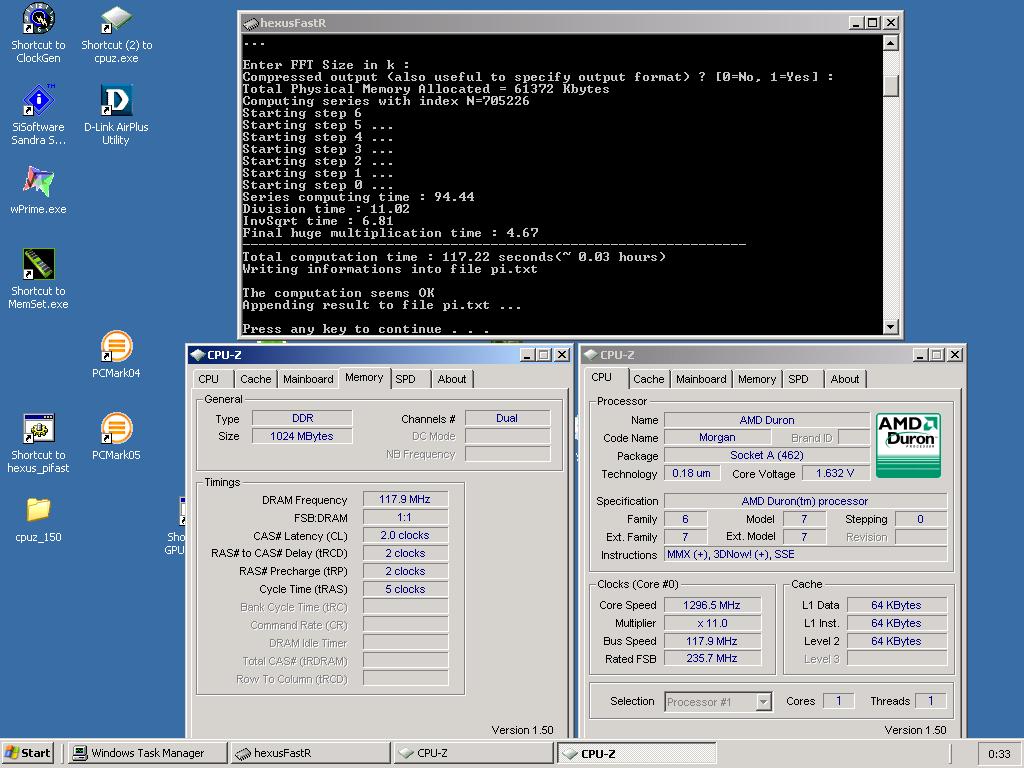Open Cache tab in right CPU-Z window
The width and height of the screenshot is (1024, 768).
648,379
